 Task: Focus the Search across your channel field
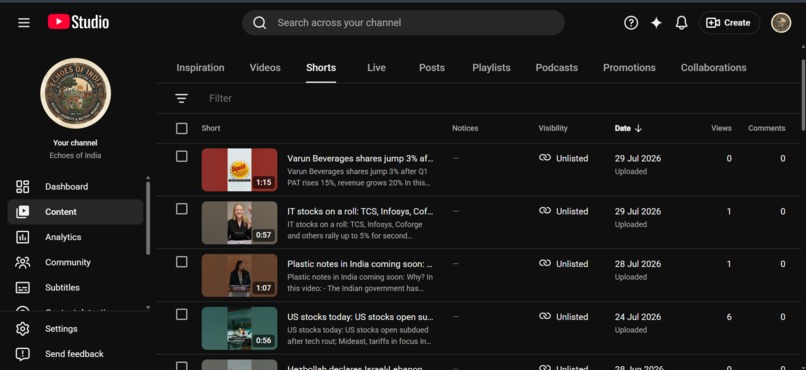[403, 23]
